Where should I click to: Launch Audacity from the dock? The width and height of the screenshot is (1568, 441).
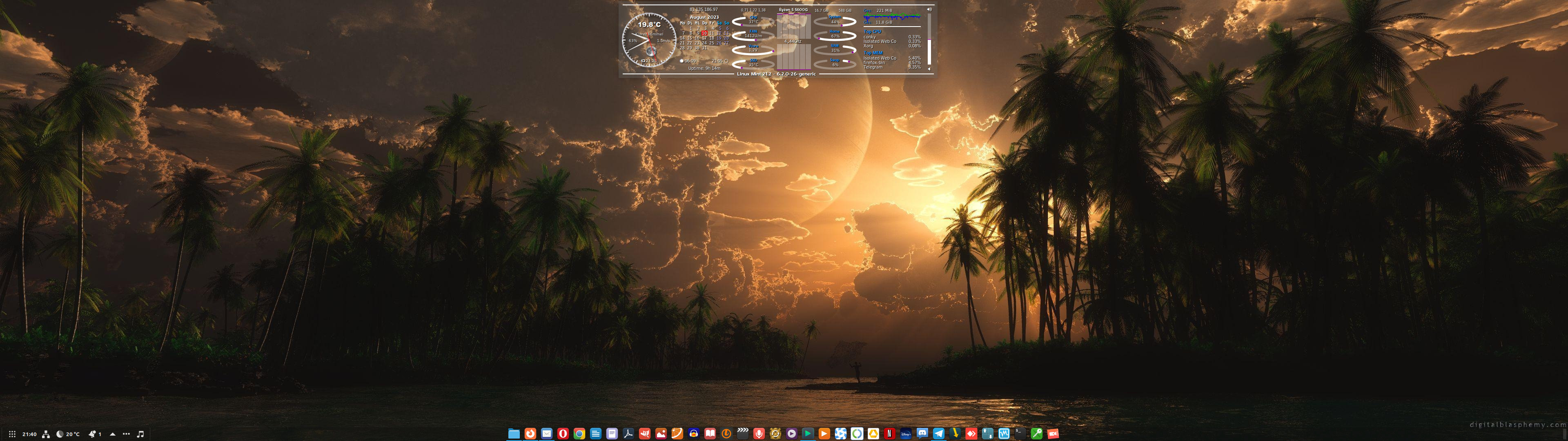pyautogui.click(x=694, y=434)
